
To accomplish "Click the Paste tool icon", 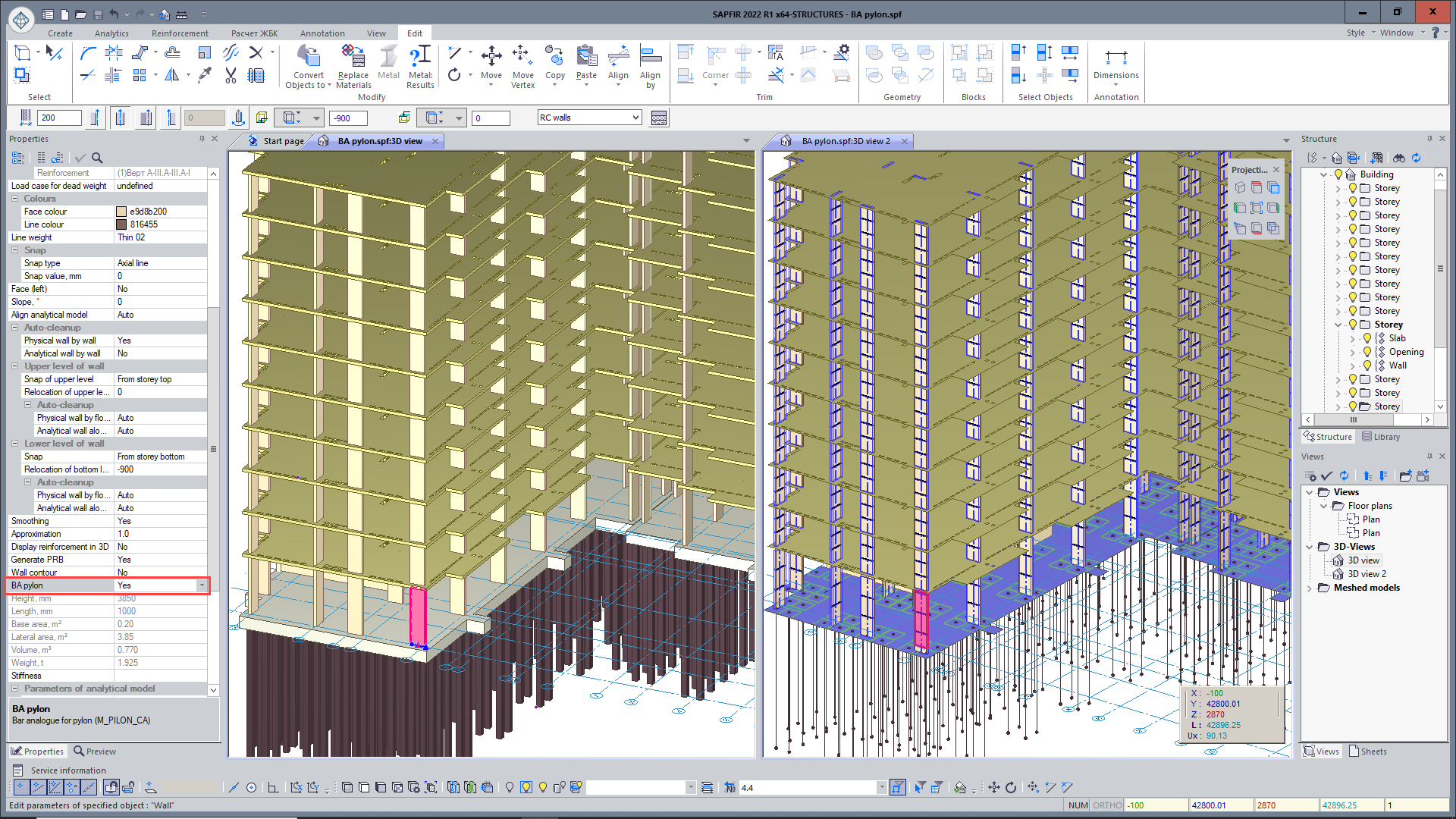I will click(586, 58).
